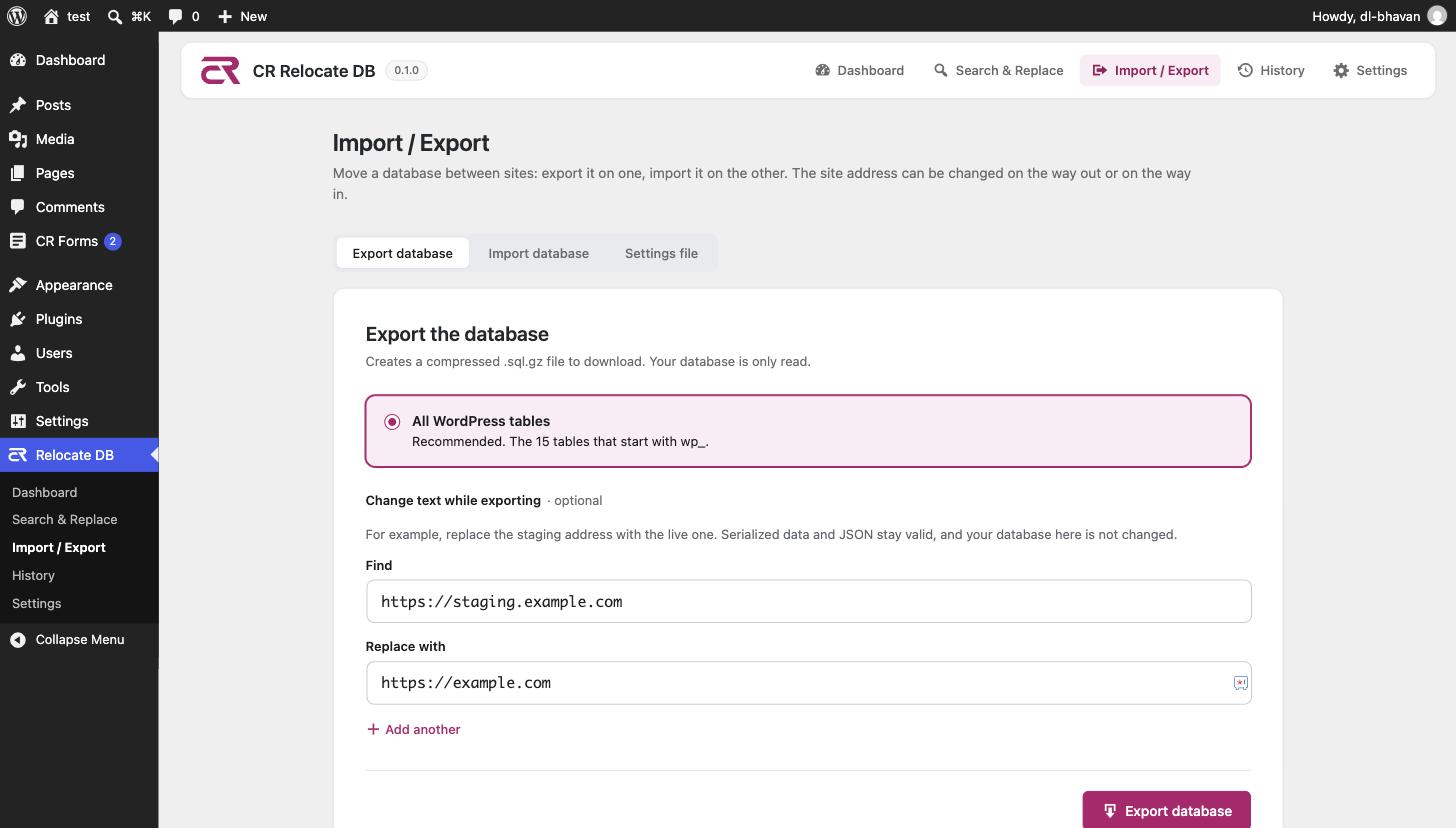Add another find and replace pair
The width and height of the screenshot is (1456, 828).
pyautogui.click(x=413, y=729)
